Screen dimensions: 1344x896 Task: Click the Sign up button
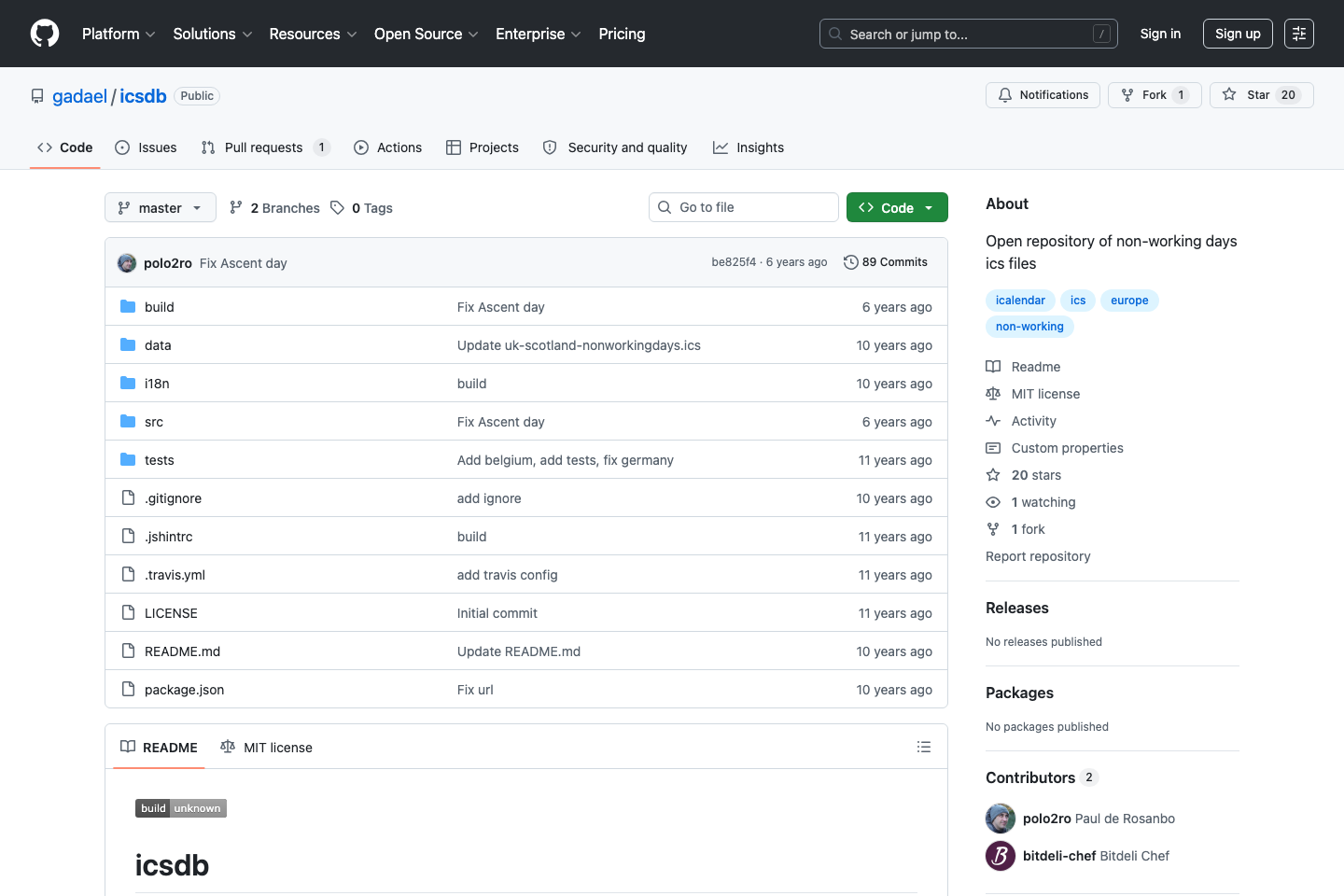tap(1238, 33)
